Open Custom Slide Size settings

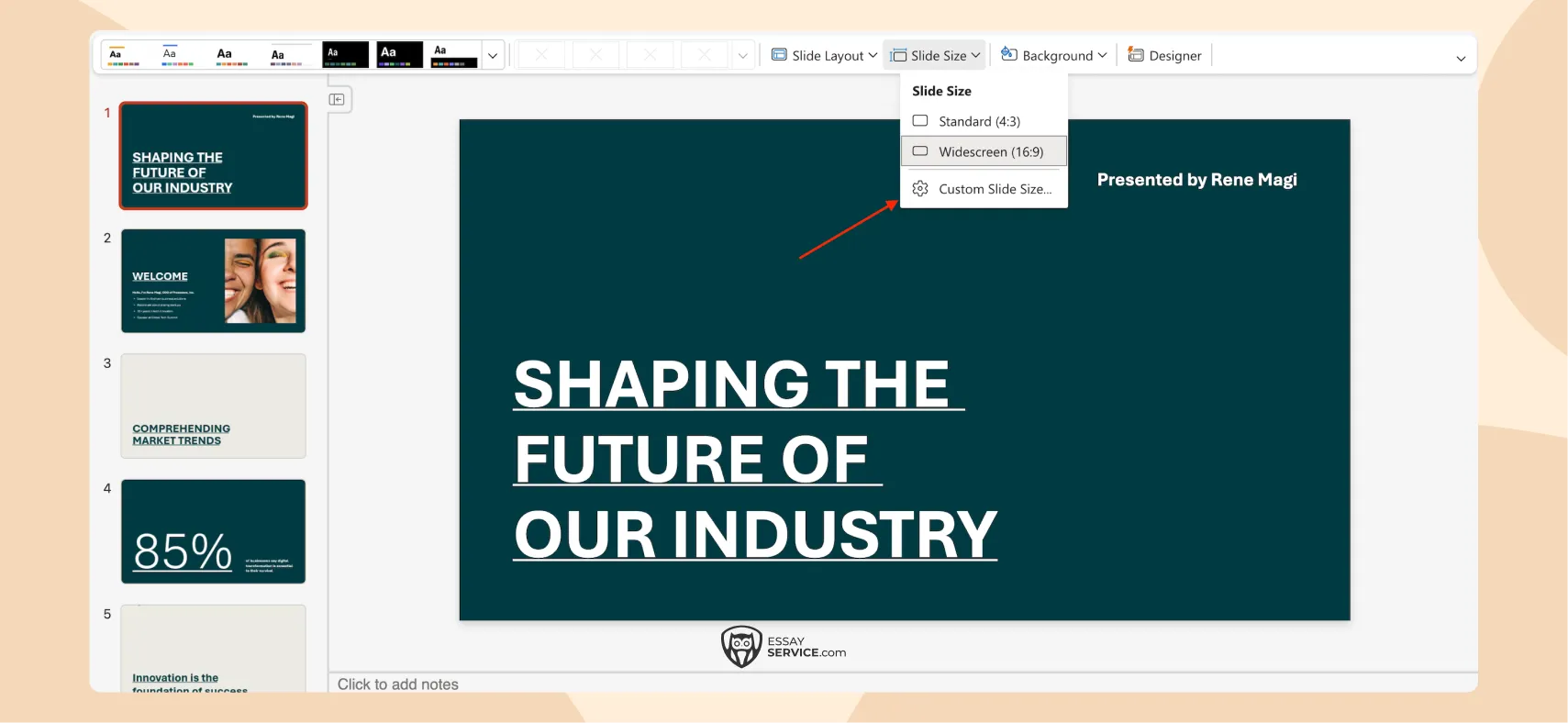(984, 189)
